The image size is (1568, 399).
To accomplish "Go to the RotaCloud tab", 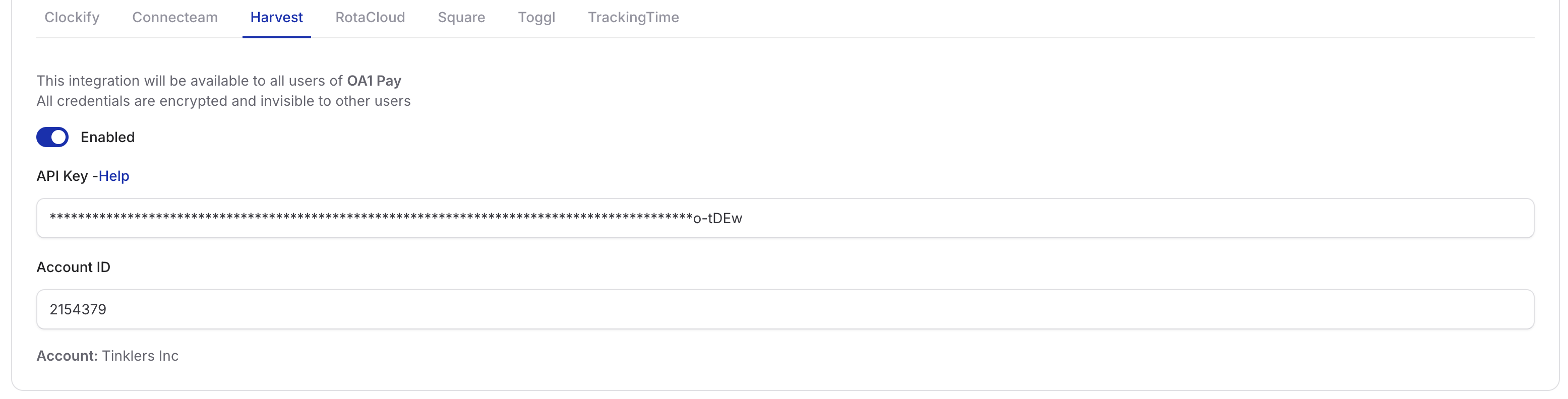I will (370, 18).
